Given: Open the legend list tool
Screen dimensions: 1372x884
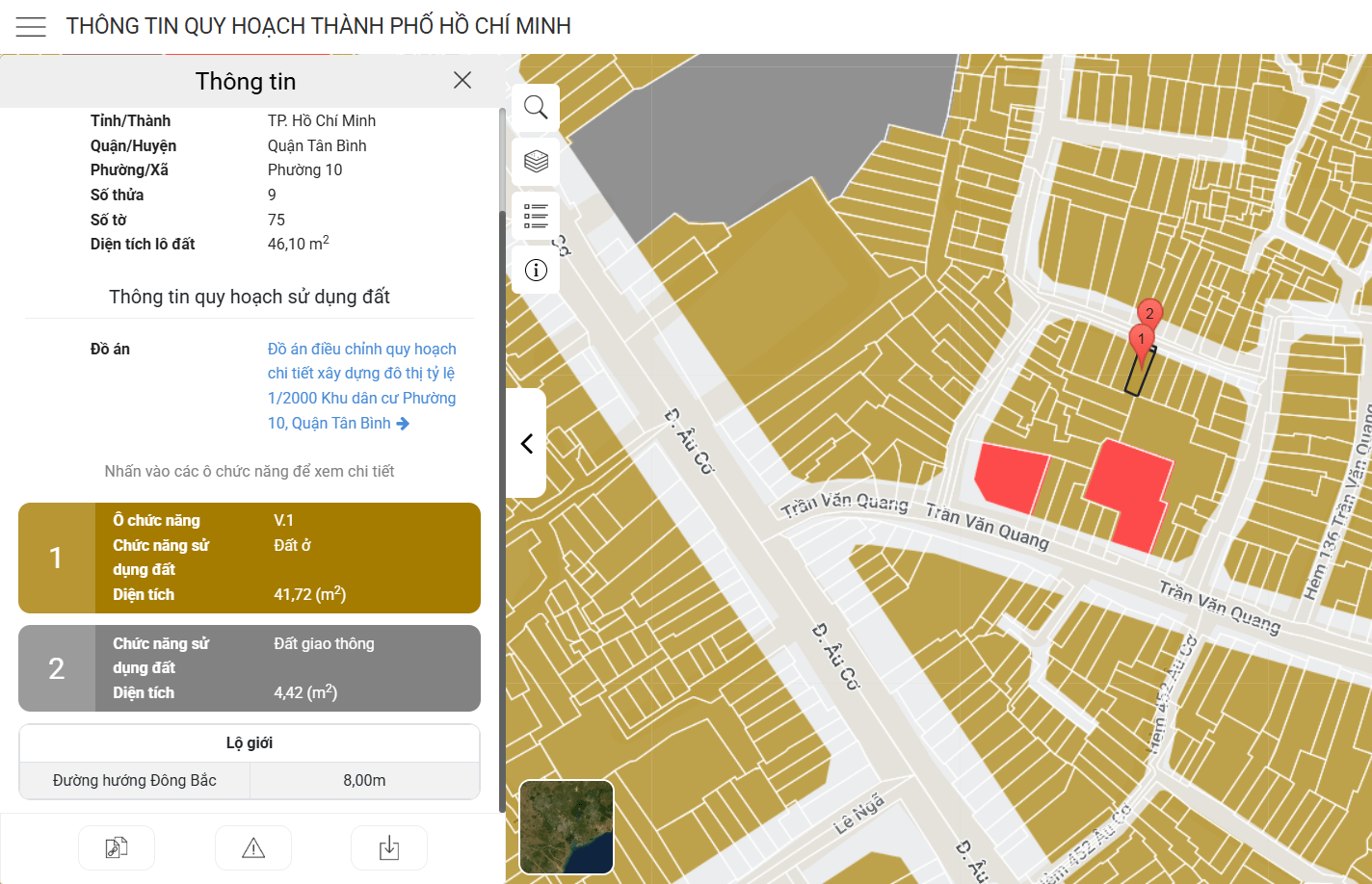Looking at the screenshot, I should [536, 216].
